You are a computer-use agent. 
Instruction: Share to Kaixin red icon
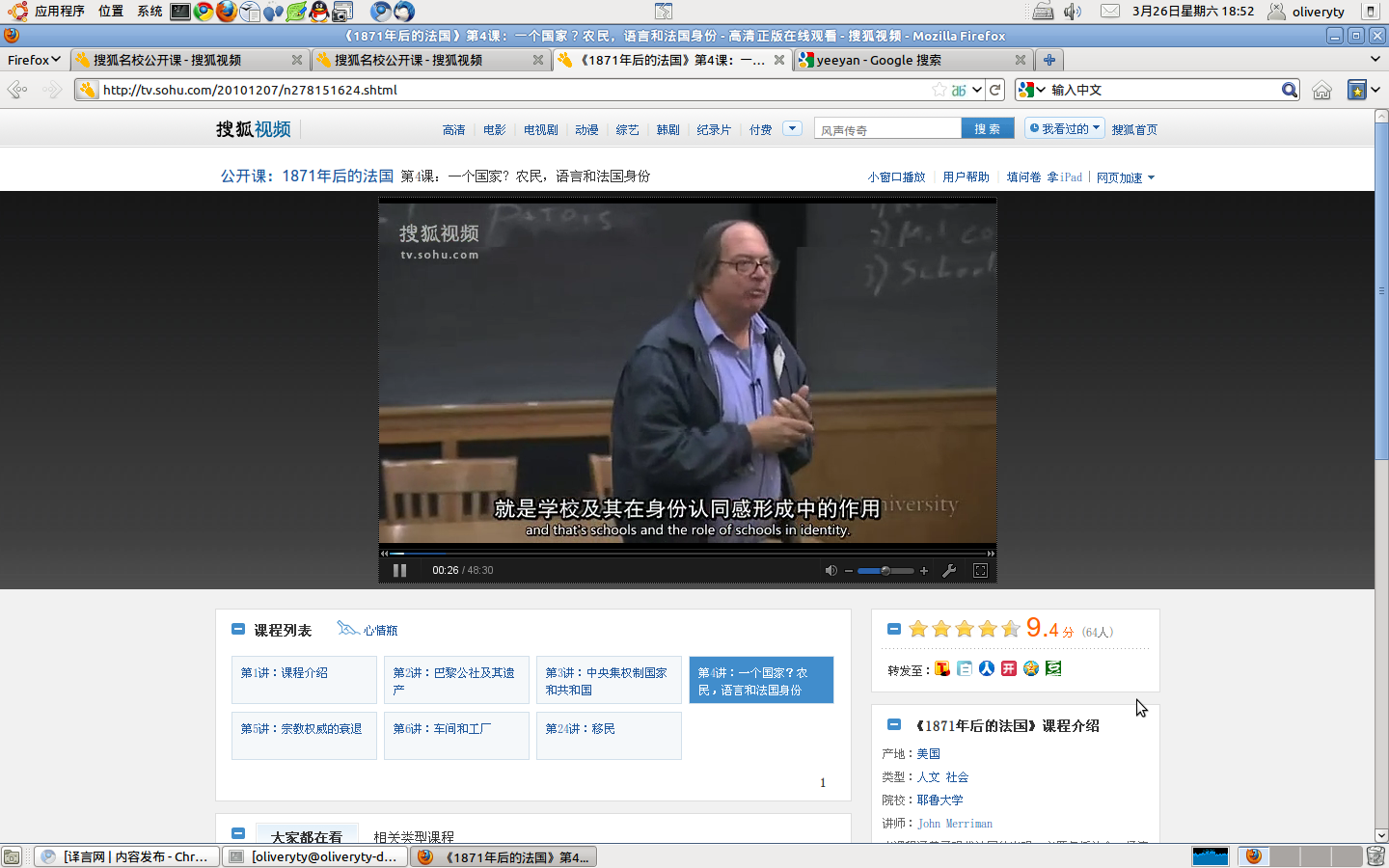pyautogui.click(x=1009, y=668)
